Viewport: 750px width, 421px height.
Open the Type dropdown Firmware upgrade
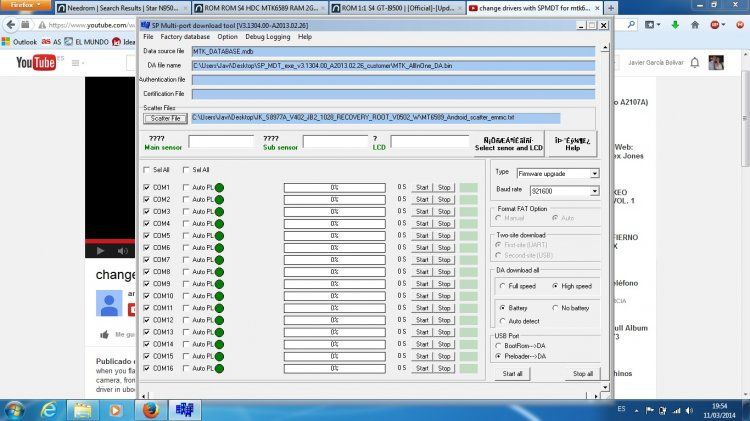click(x=558, y=174)
